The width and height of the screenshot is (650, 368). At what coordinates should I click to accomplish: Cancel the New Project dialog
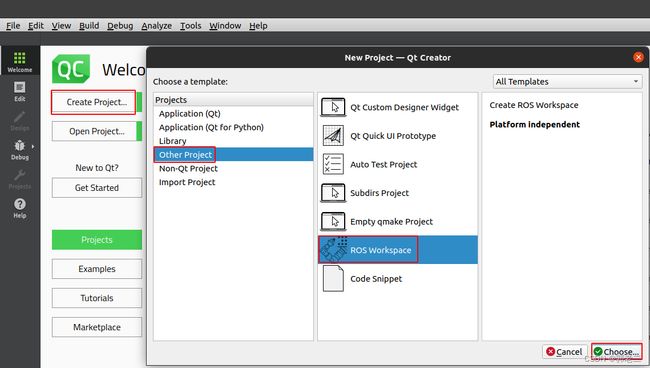tap(565, 351)
